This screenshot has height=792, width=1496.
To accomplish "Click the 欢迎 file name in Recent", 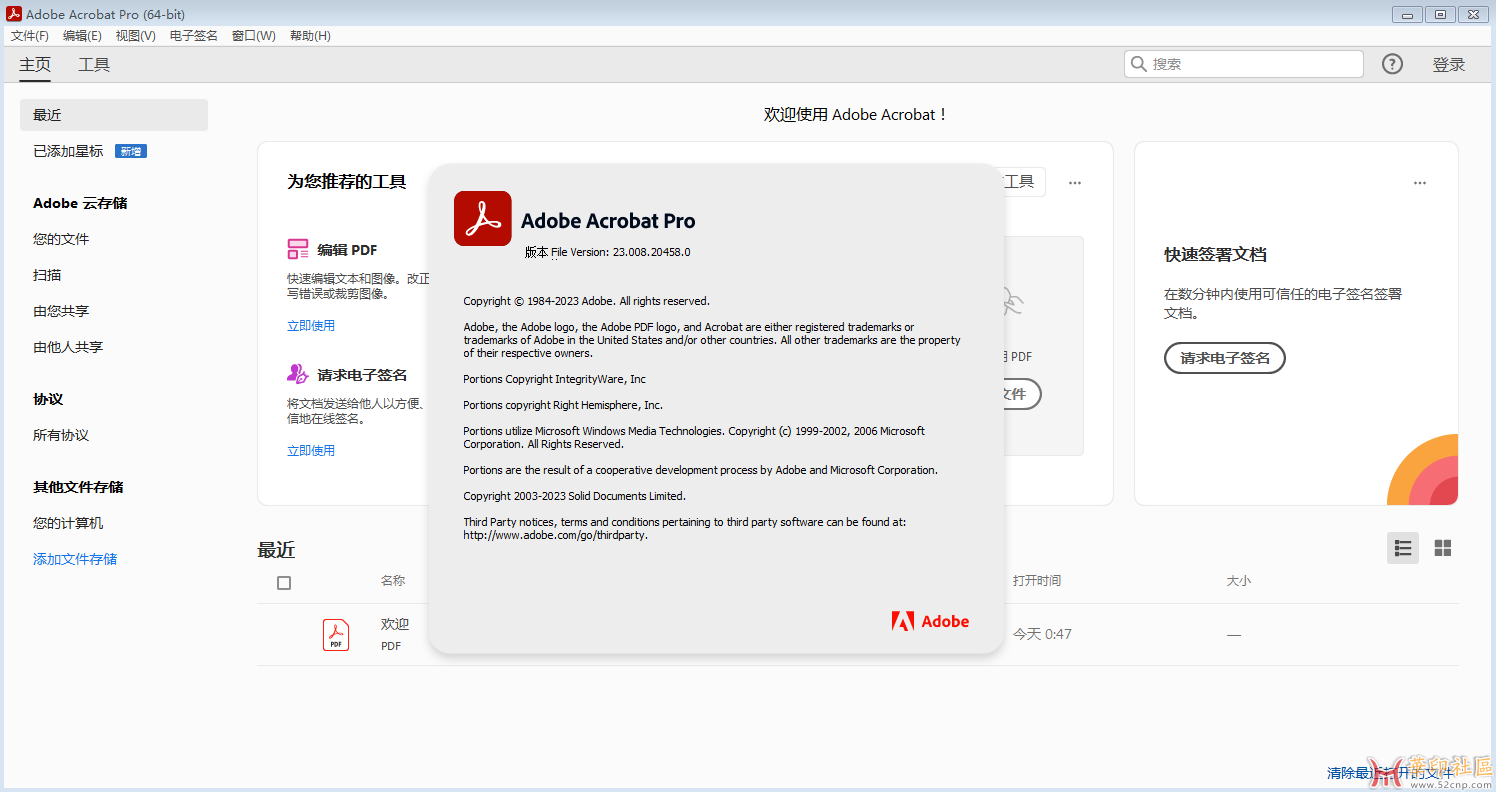I will tap(395, 624).
